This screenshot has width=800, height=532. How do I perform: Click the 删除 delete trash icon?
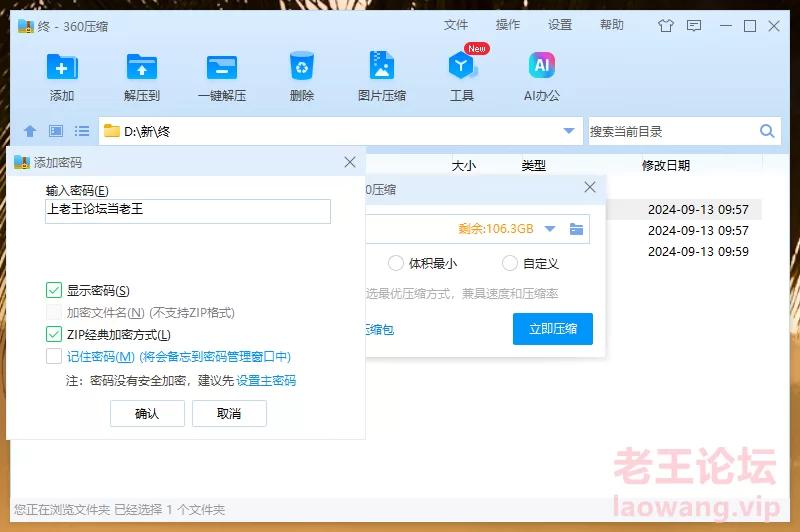(x=302, y=66)
